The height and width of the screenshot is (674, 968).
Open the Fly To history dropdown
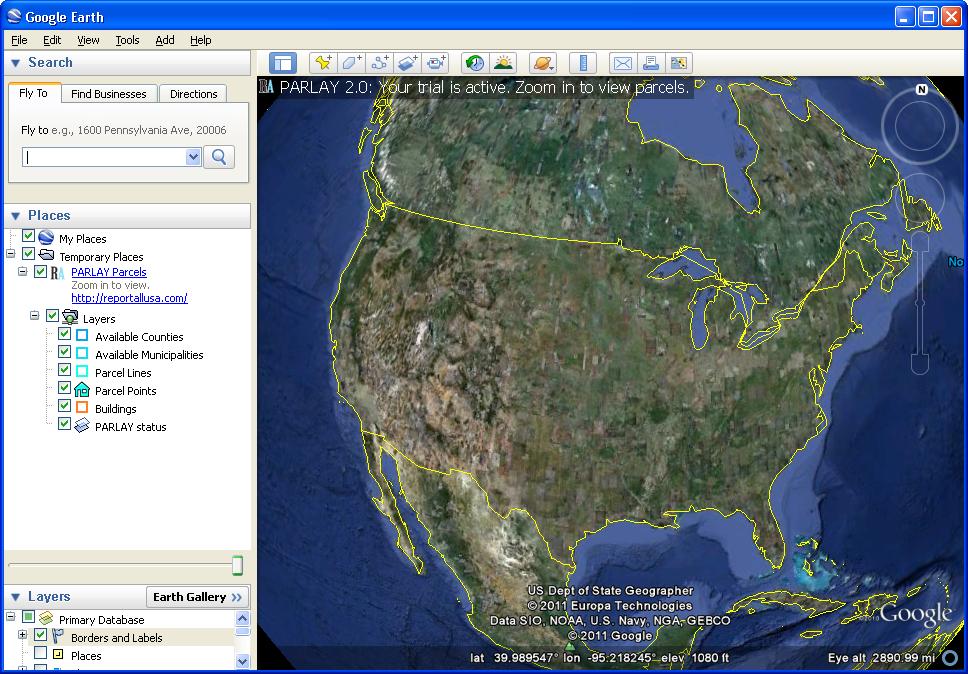193,157
